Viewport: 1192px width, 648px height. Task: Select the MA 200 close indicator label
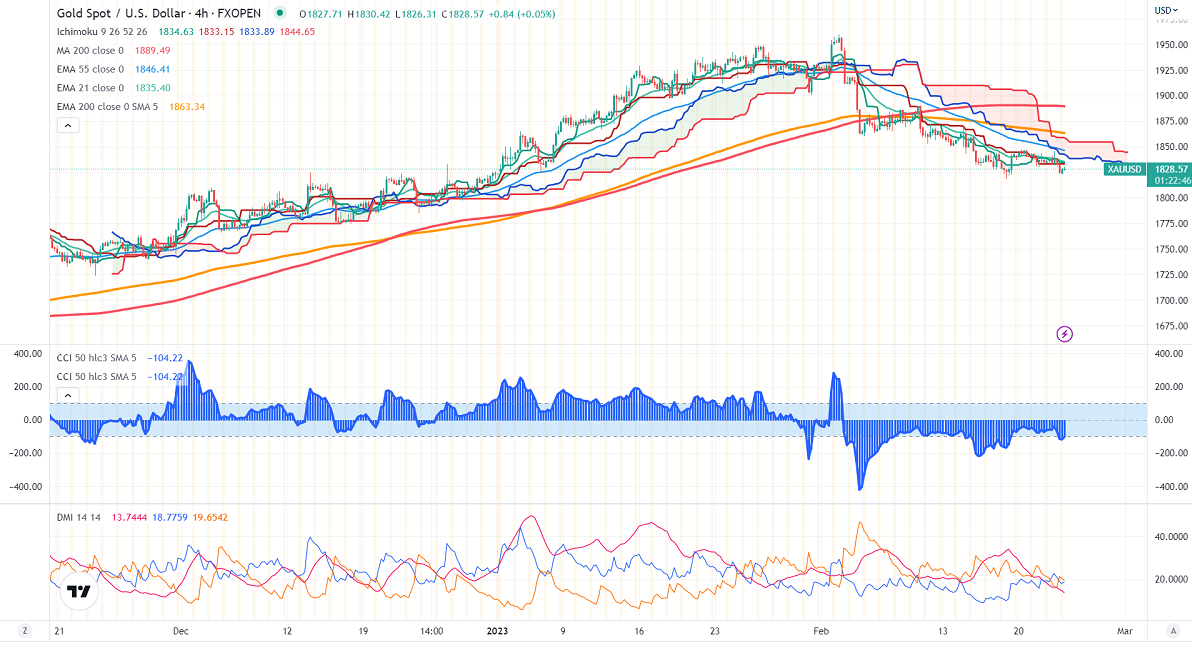pyautogui.click(x=90, y=51)
